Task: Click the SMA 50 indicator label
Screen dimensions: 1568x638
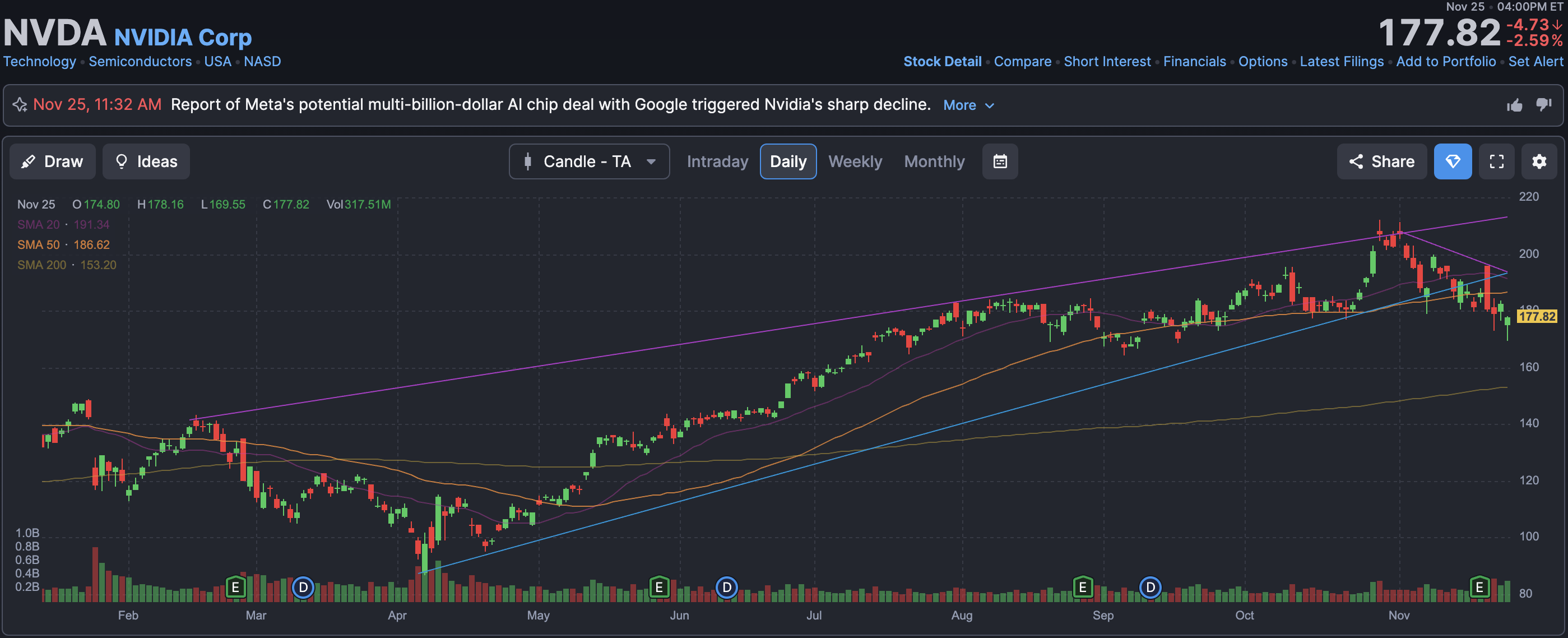Action: click(38, 245)
